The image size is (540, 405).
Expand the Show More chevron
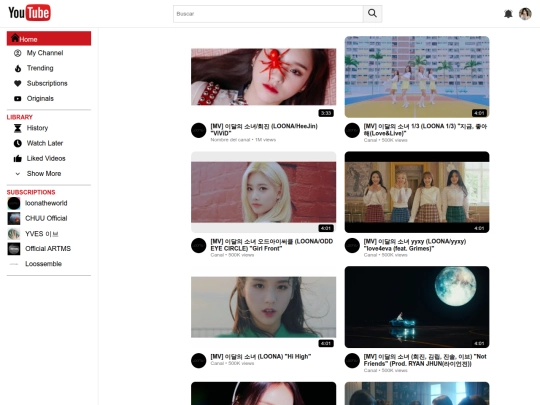pyautogui.click(x=18, y=174)
